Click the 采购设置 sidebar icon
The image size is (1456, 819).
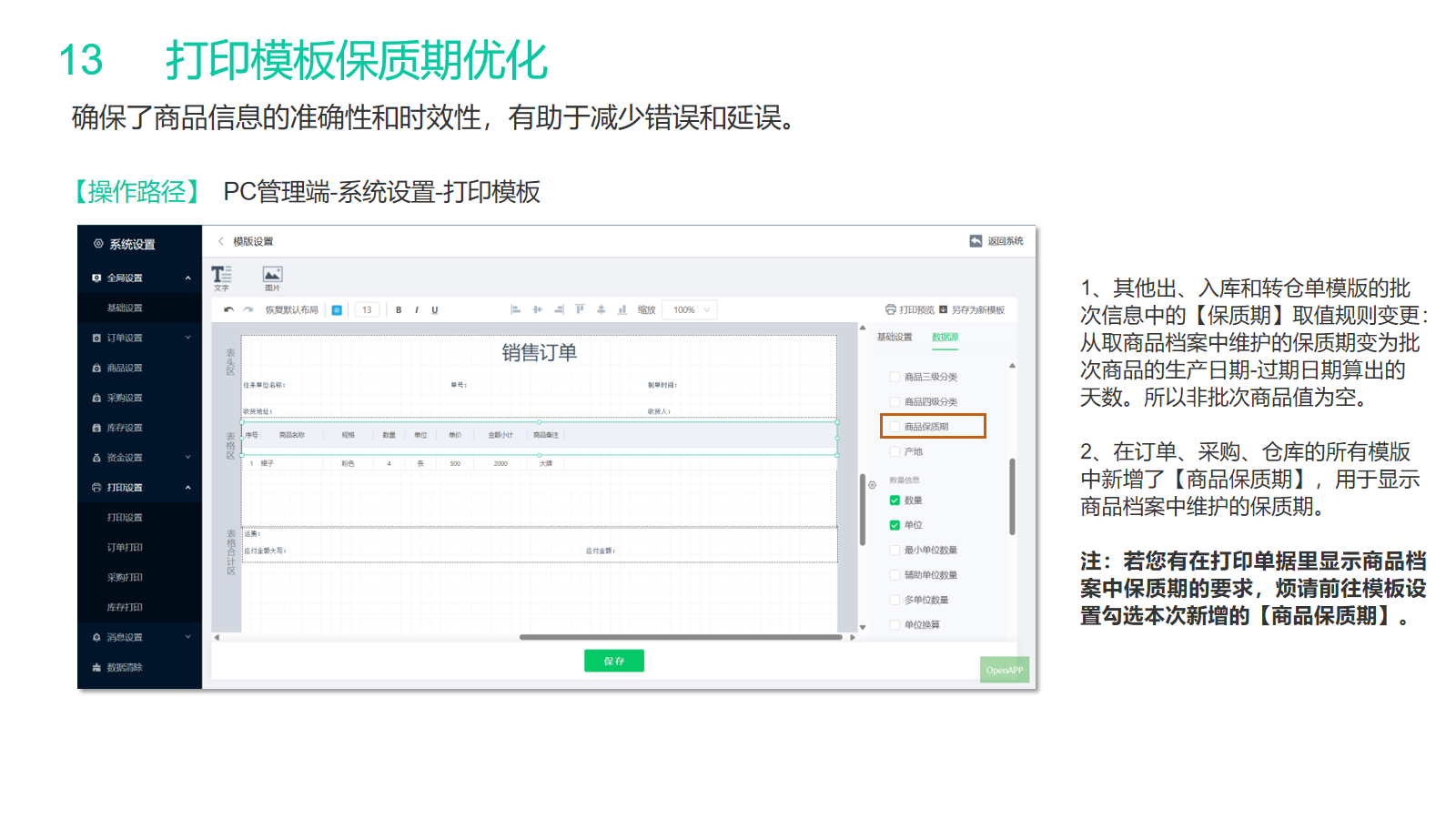tap(96, 399)
